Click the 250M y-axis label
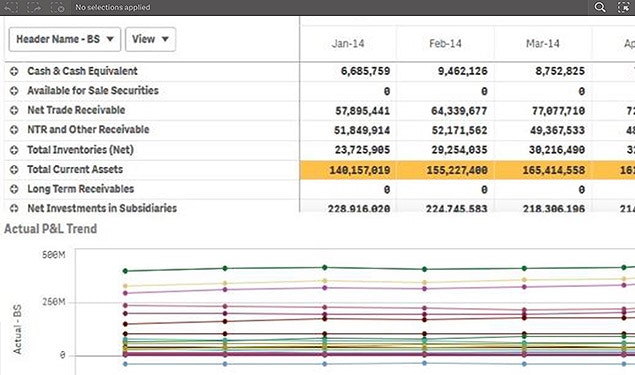Screen dimensions: 635x375 53,302
